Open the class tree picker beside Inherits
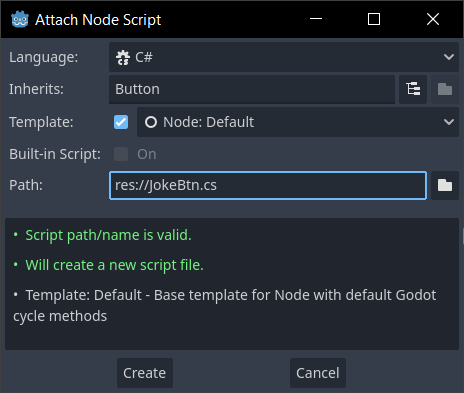 [x=413, y=89]
